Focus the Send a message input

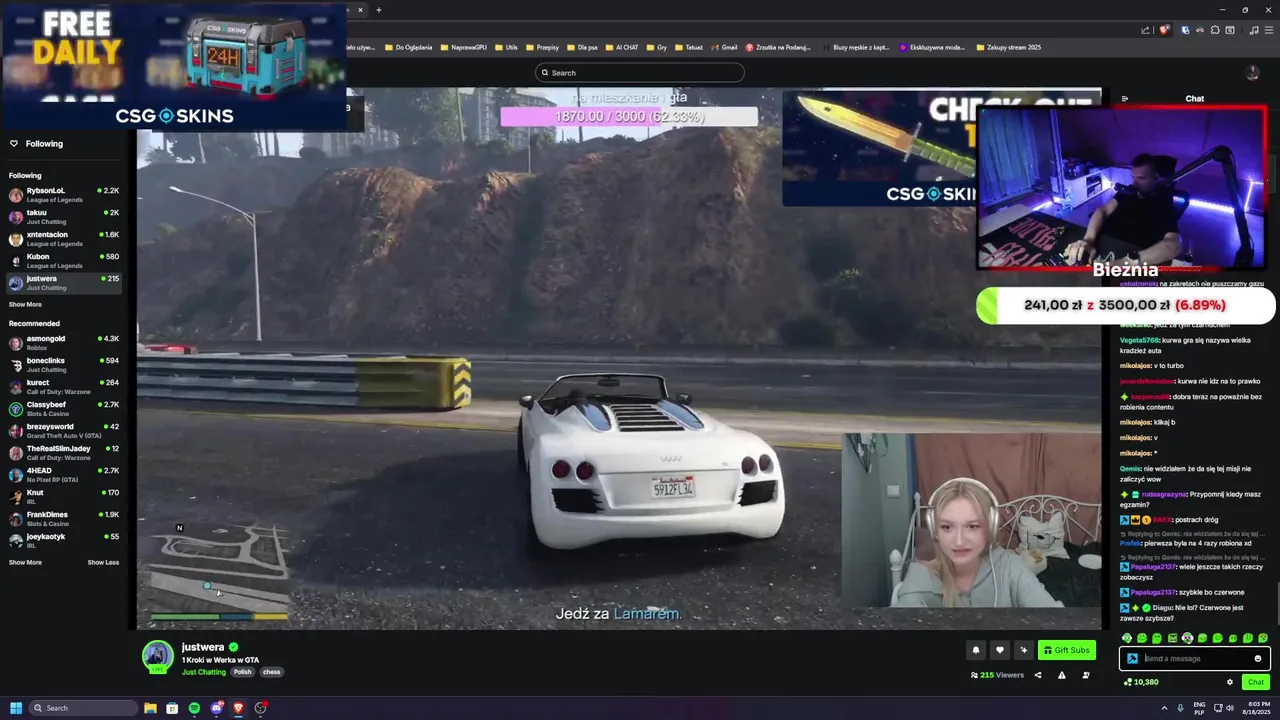[x=1195, y=659]
